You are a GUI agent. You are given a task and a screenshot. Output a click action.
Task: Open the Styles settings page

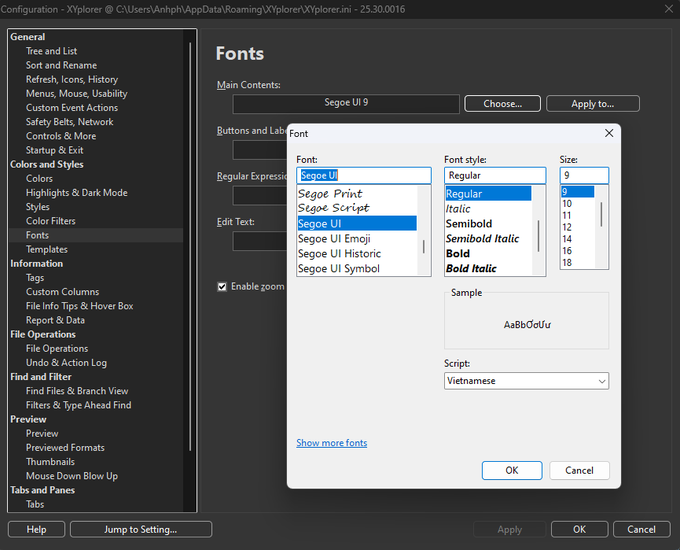[37, 207]
